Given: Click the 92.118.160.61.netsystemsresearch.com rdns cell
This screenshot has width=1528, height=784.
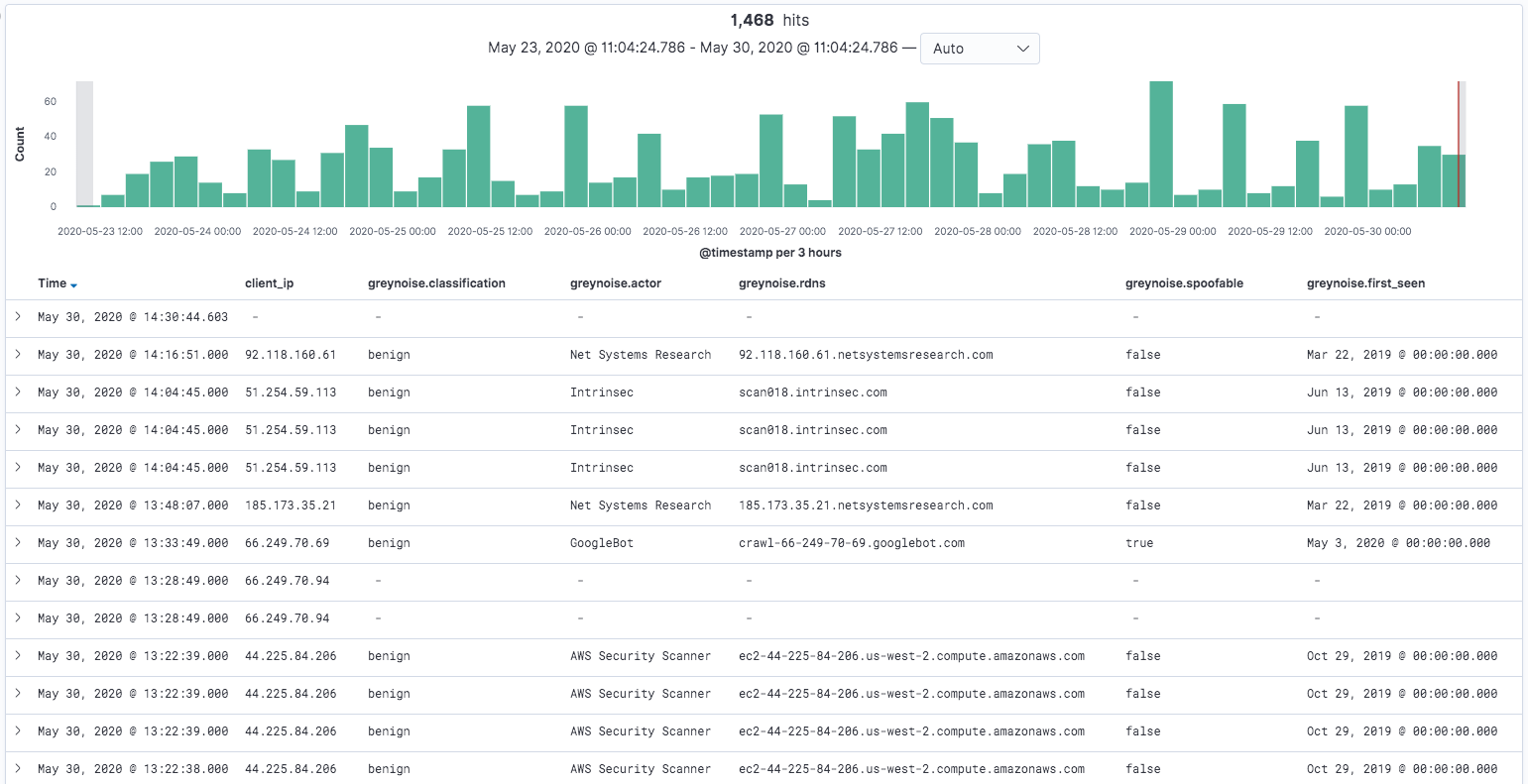Looking at the screenshot, I should point(865,355).
